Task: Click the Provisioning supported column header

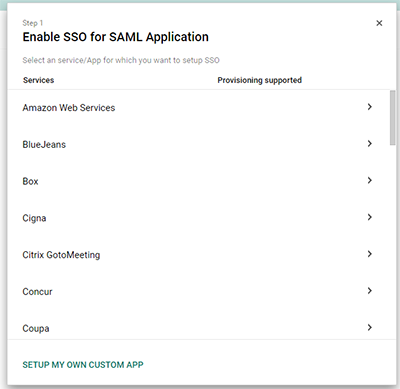Action: tap(259, 80)
